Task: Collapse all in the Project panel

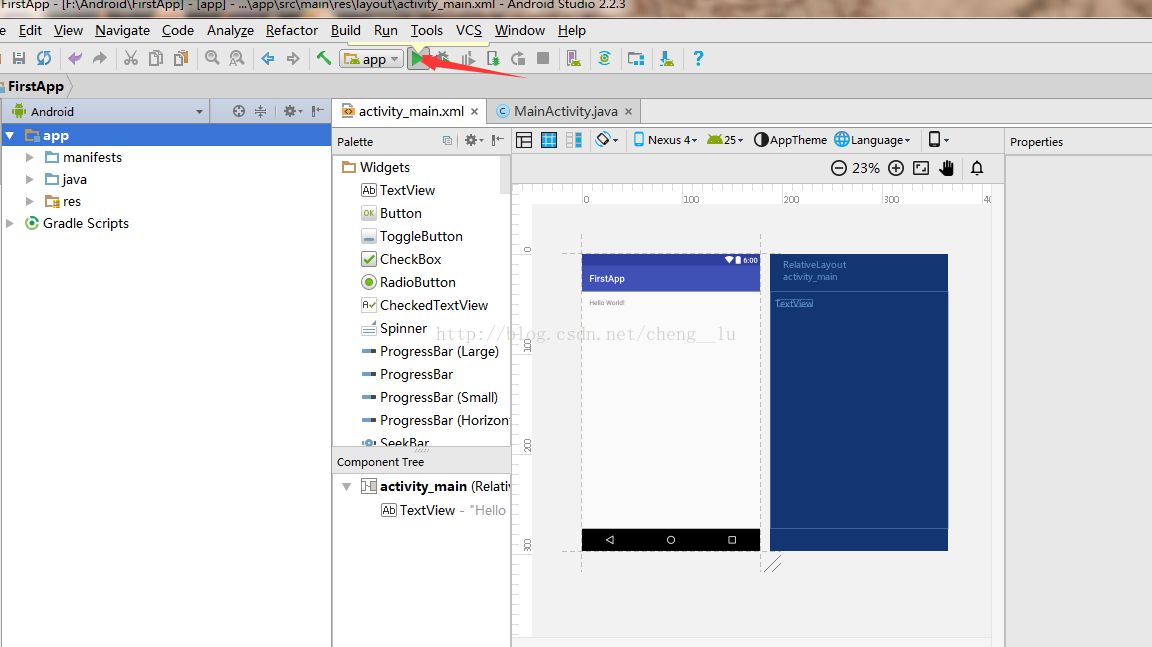Action: coord(261,111)
